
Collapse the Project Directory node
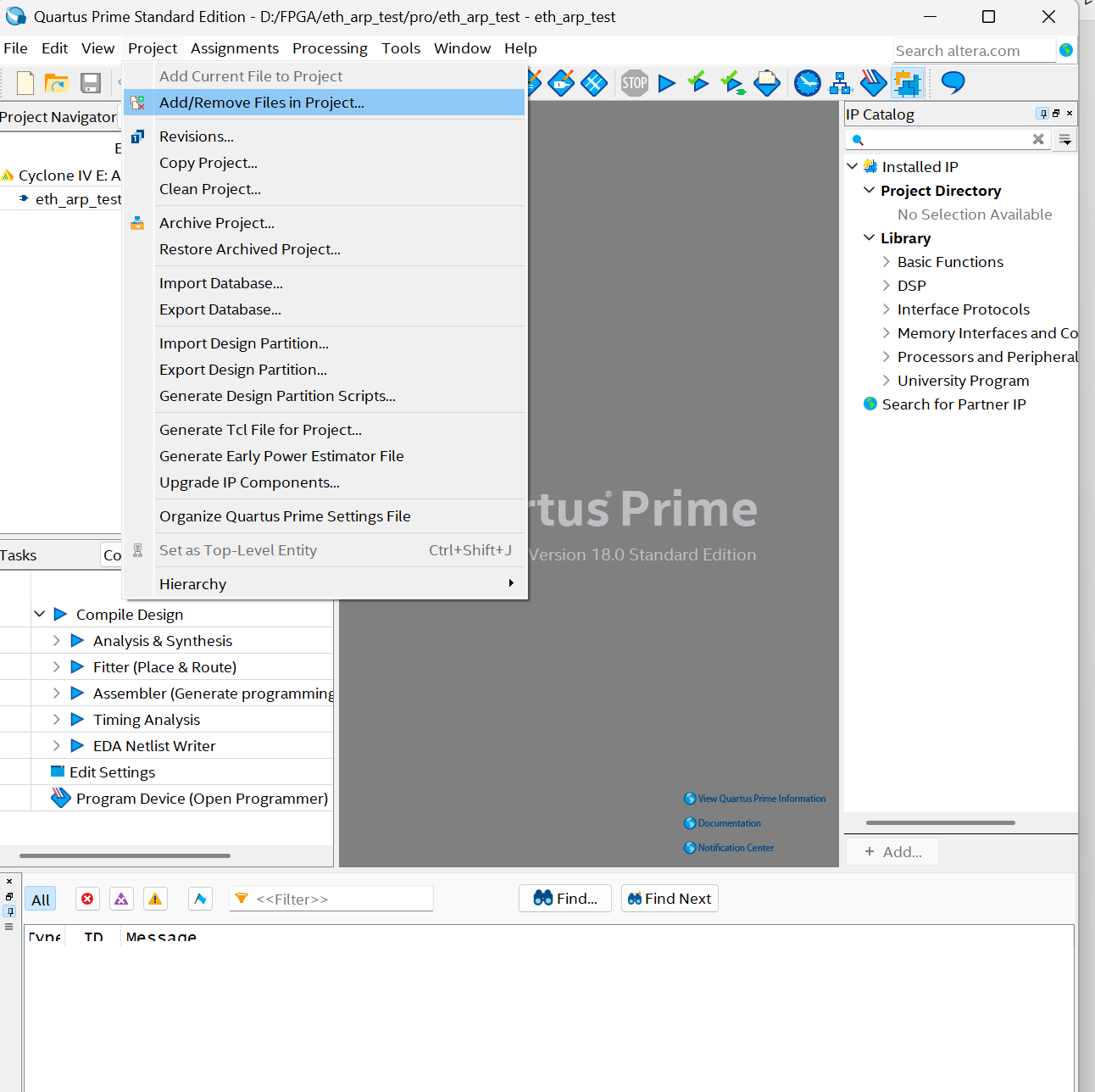coord(869,190)
